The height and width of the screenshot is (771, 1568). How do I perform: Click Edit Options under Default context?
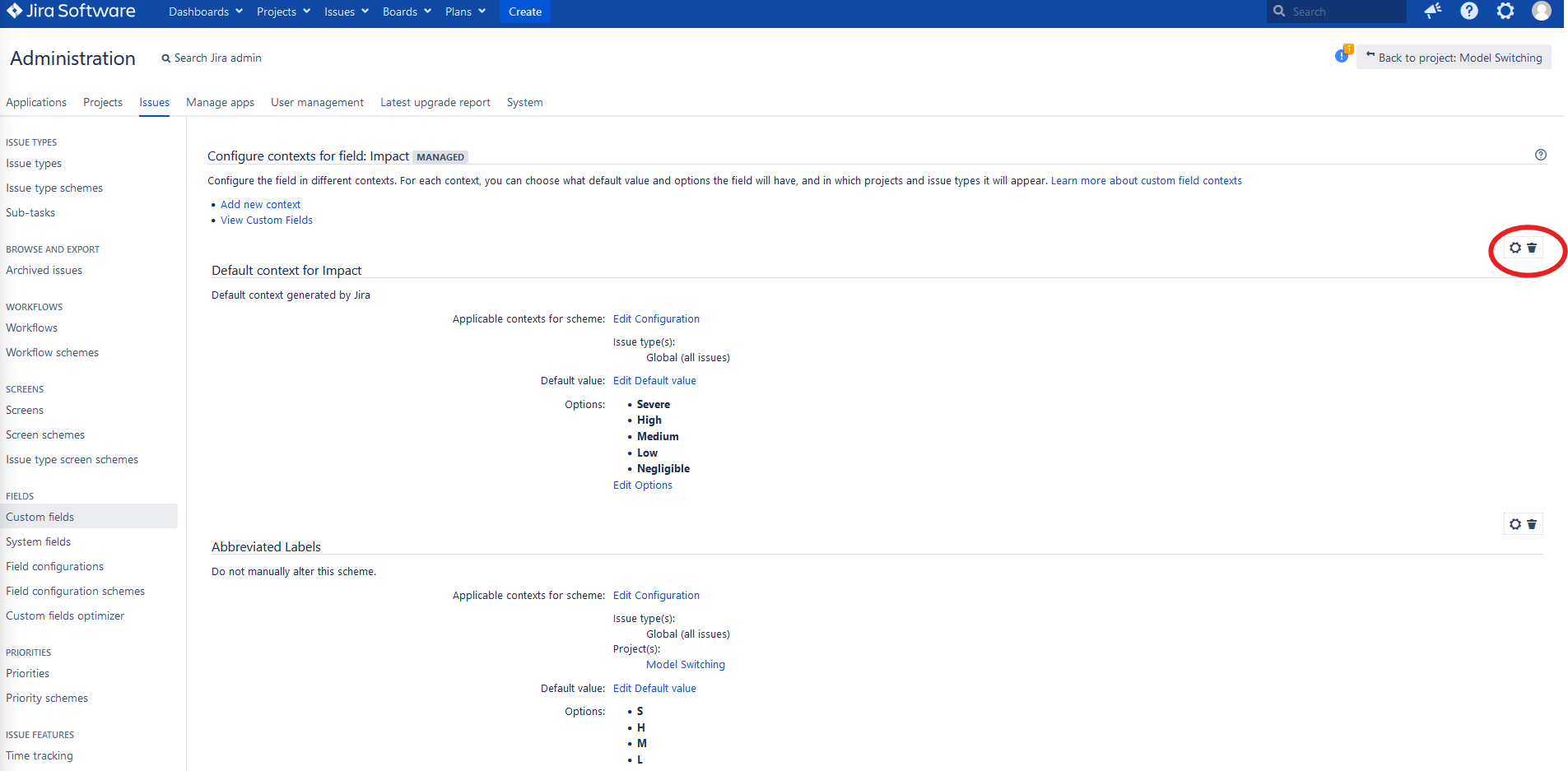pos(643,485)
